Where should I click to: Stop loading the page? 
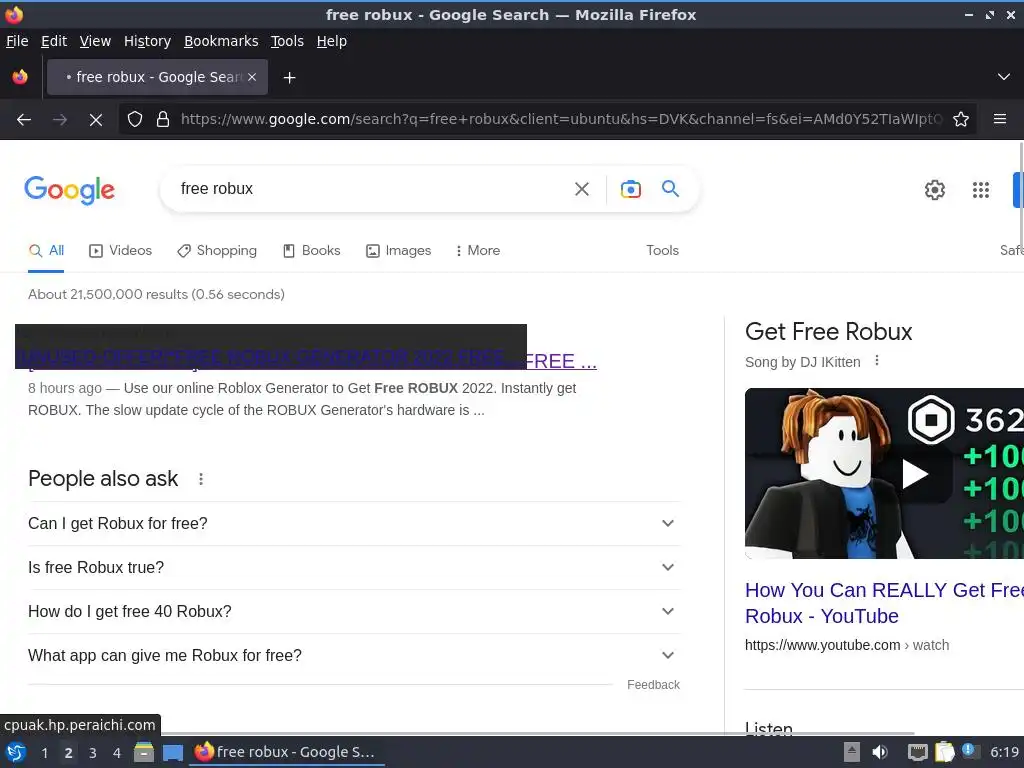coord(95,120)
